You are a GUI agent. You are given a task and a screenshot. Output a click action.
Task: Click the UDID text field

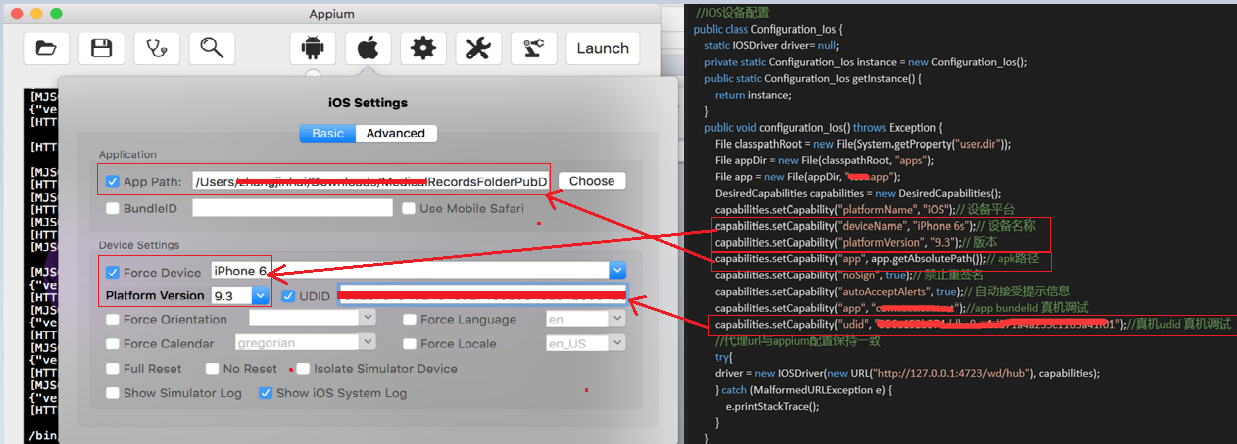tap(483, 296)
